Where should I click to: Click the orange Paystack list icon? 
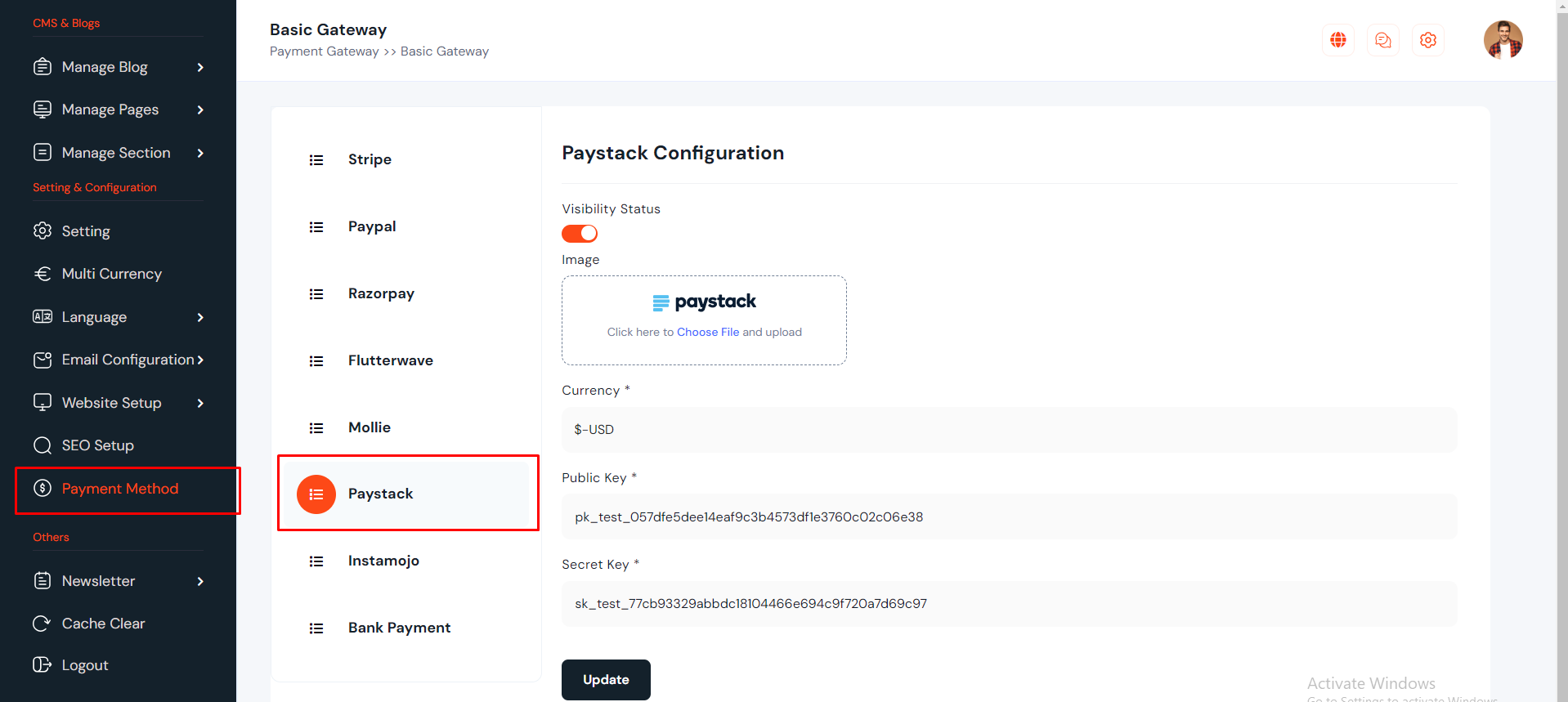point(316,494)
